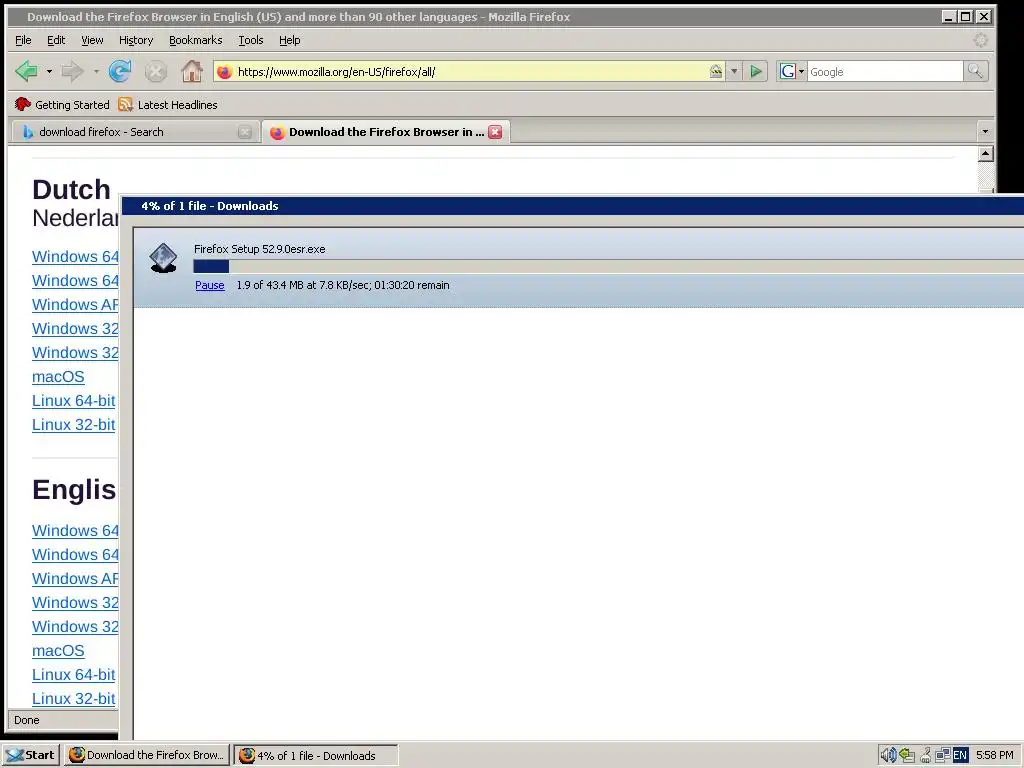Click the network connection tray icon
The width and height of the screenshot is (1024, 768).
[x=942, y=755]
